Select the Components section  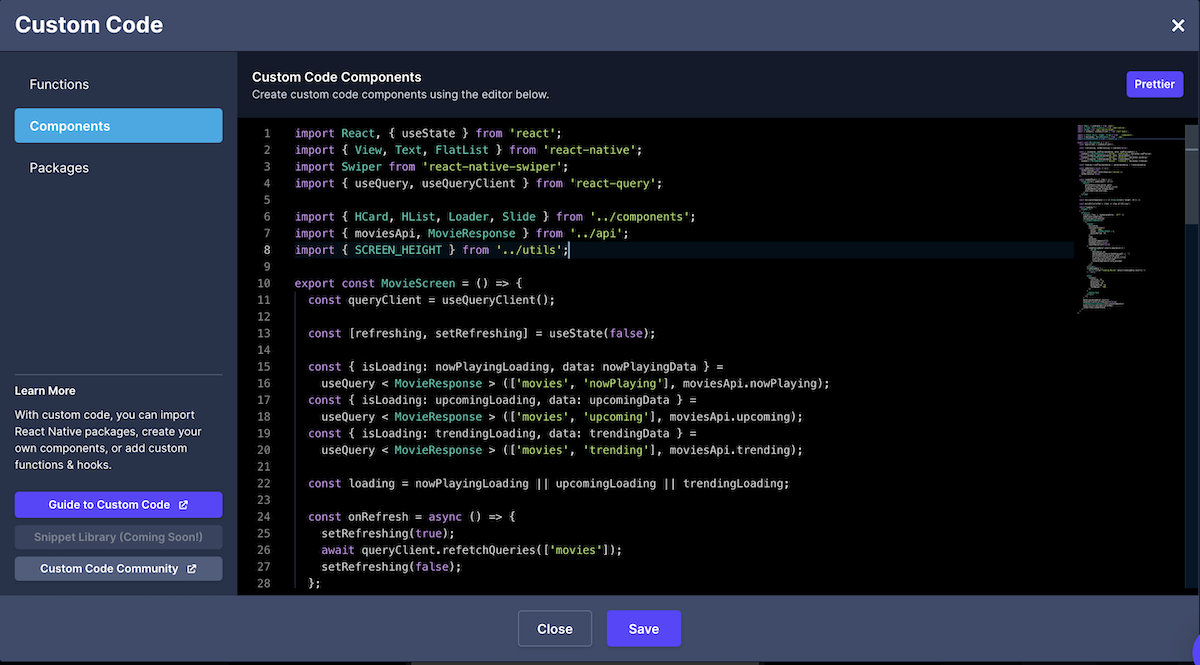click(118, 126)
